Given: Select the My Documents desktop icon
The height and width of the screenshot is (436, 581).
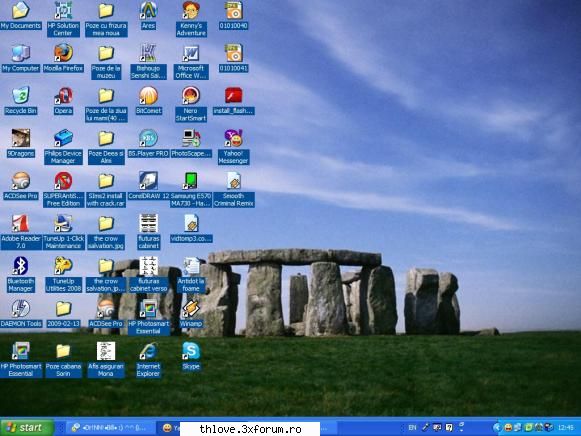Looking at the screenshot, I should pos(20,16).
